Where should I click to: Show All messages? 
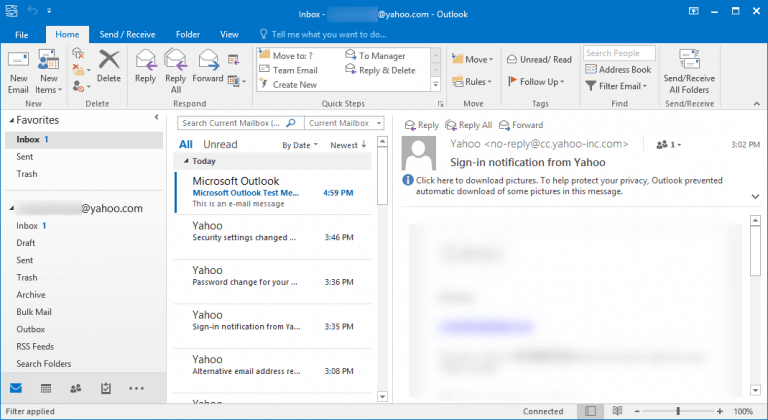[x=186, y=145]
